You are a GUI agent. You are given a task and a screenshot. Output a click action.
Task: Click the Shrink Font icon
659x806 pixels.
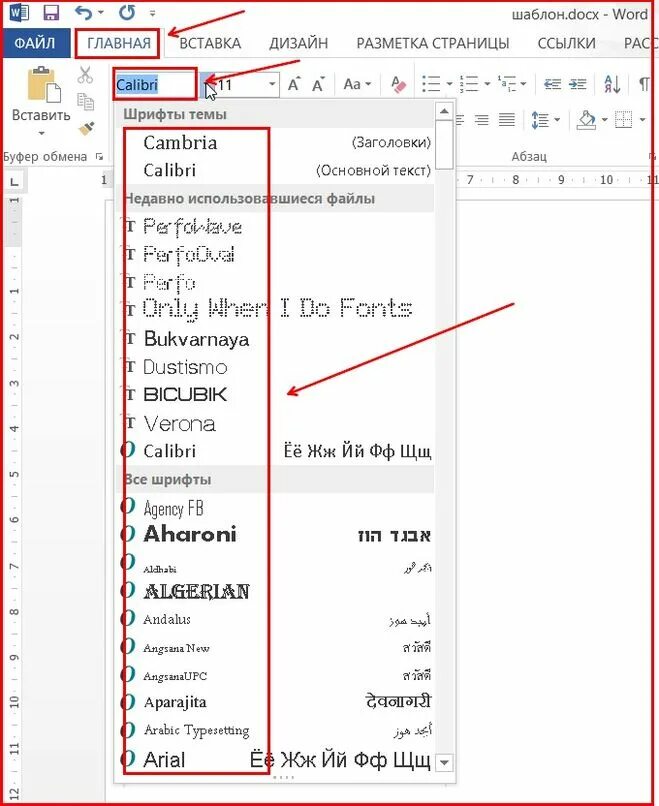(x=318, y=84)
